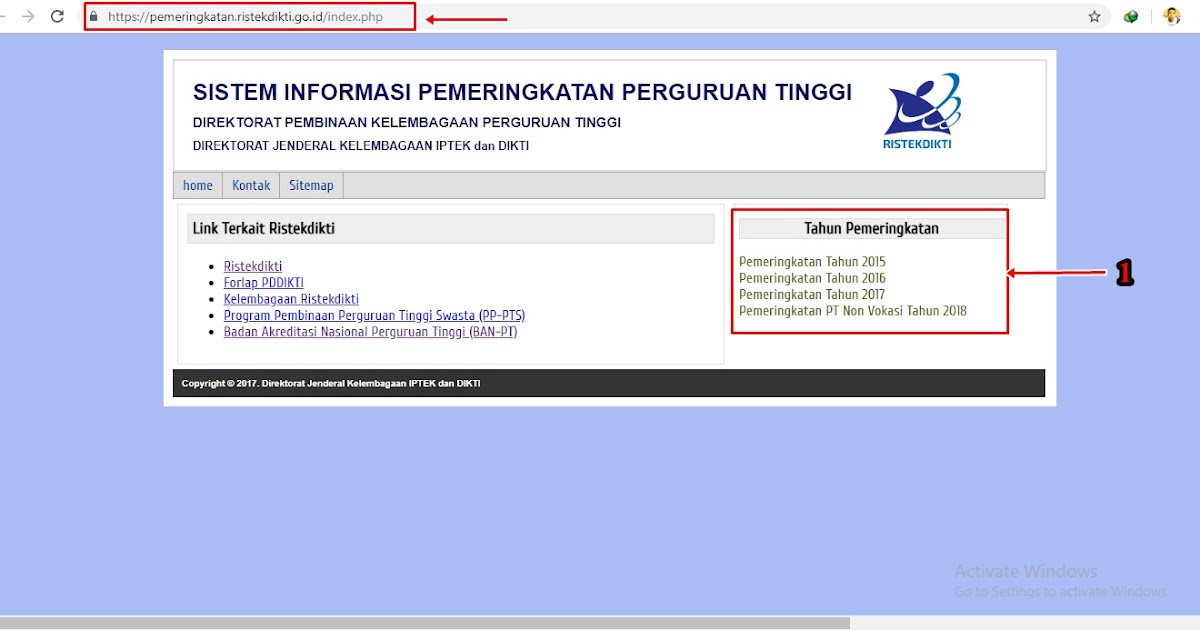Reload the current page

59,16
